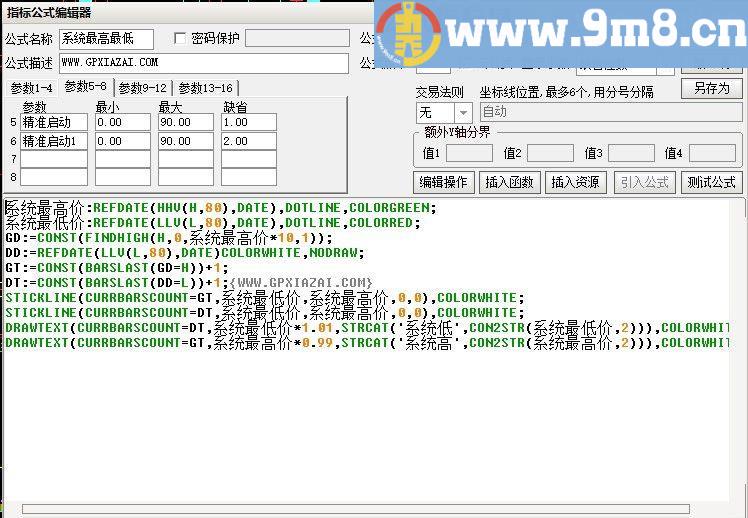
Task: Click parameter 7 empty 最小 field
Action: 123,159
